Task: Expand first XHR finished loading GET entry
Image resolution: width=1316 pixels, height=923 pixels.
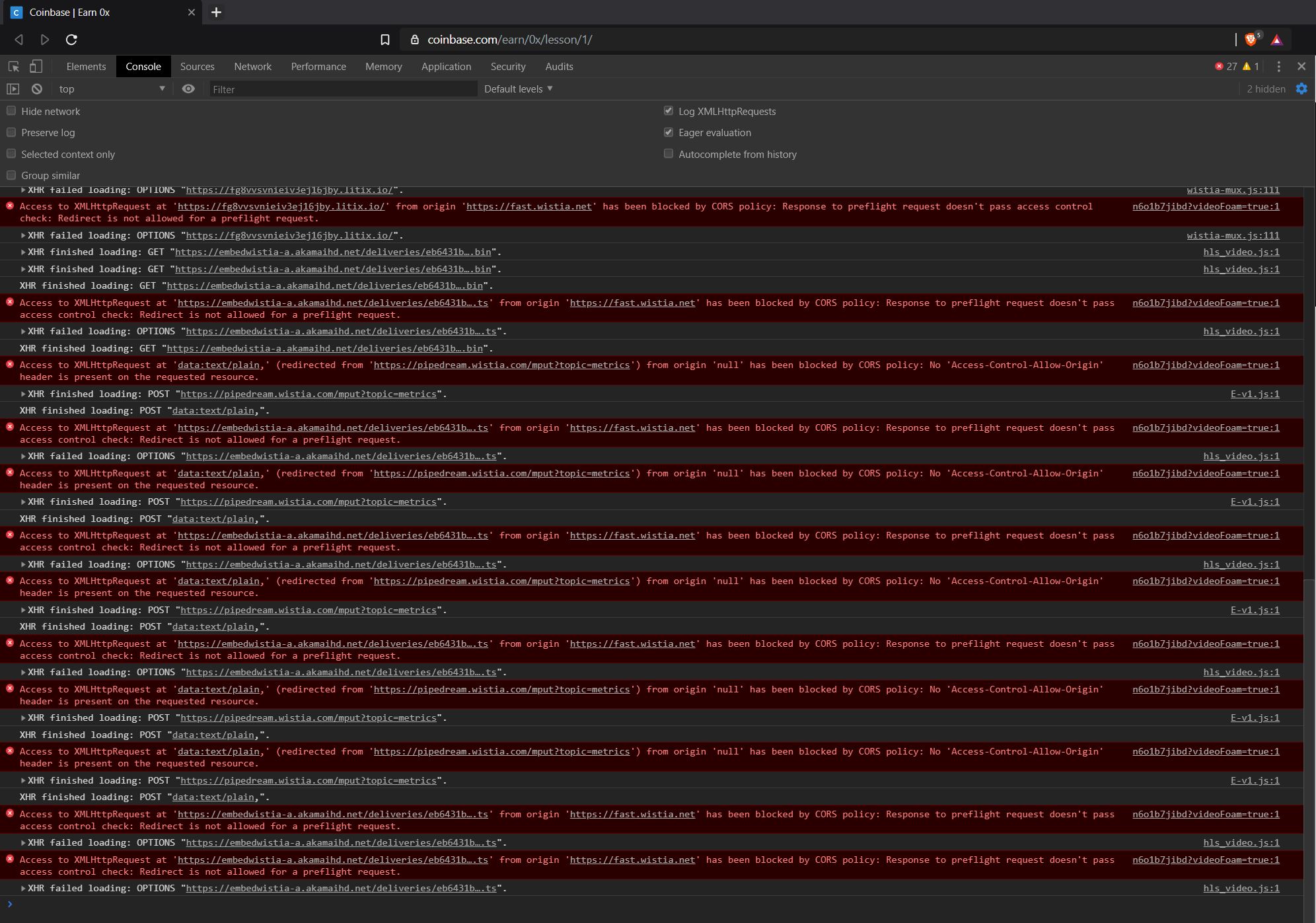Action: point(23,252)
